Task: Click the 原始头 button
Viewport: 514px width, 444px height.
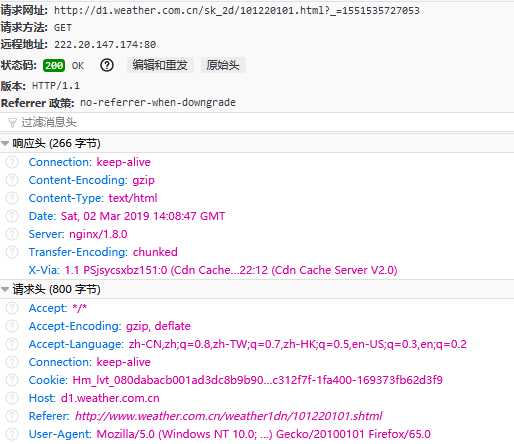Action: click(x=223, y=65)
